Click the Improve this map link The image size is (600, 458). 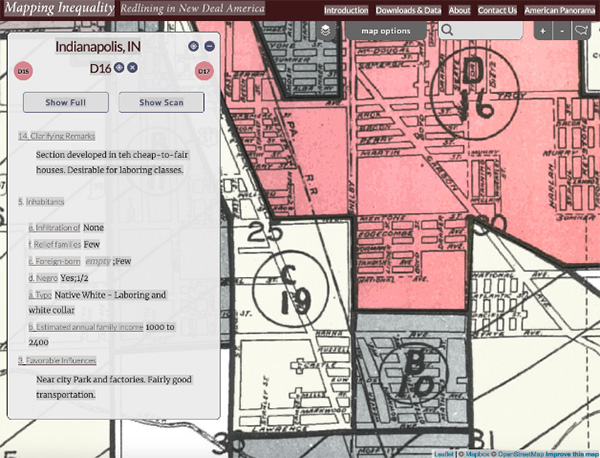pos(572,454)
